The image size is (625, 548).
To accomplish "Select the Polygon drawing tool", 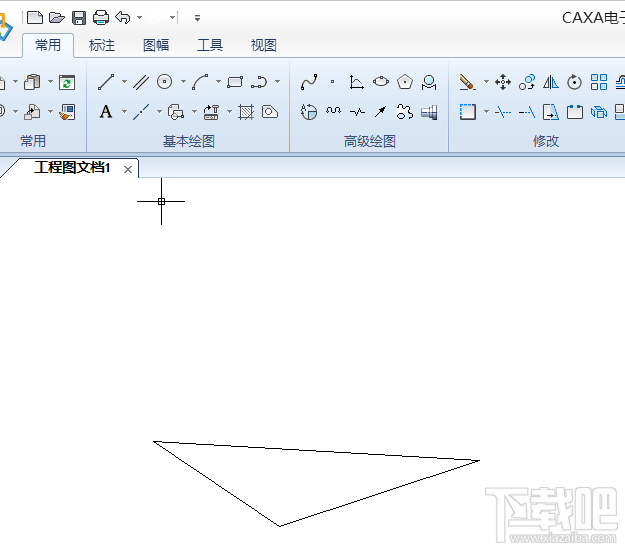I will click(x=405, y=82).
